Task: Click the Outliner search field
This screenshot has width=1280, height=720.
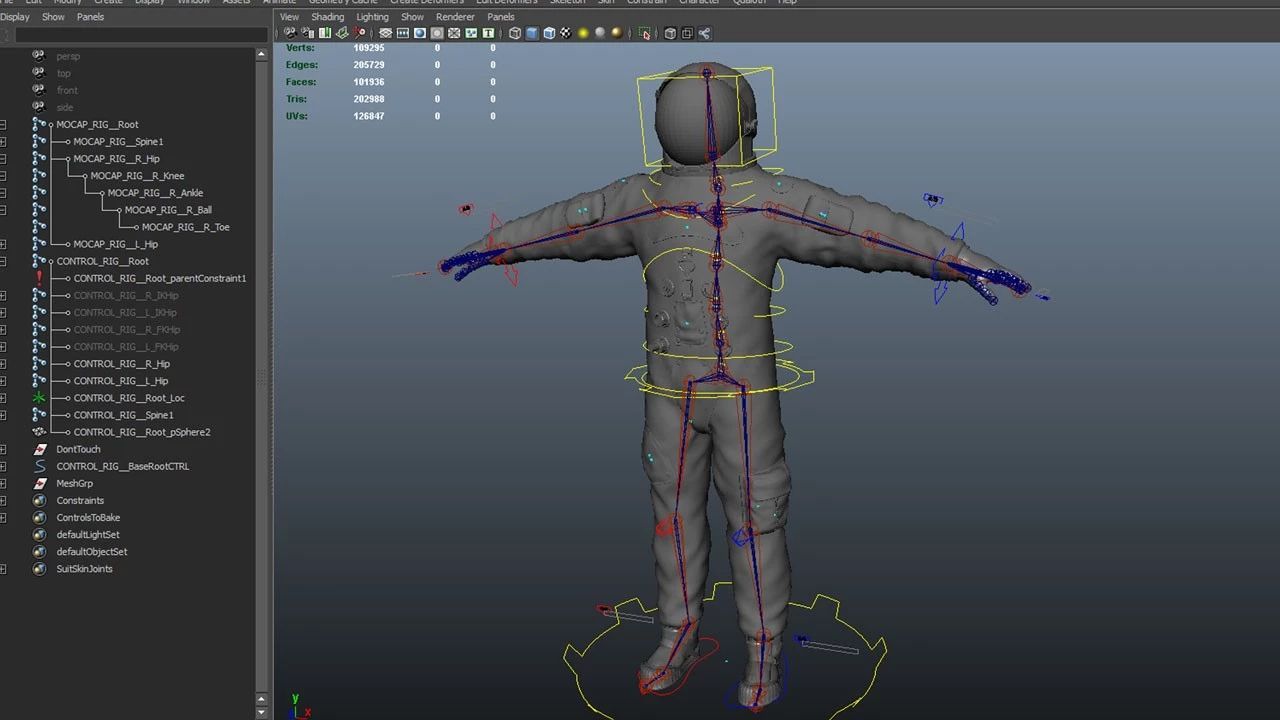Action: [x=140, y=35]
